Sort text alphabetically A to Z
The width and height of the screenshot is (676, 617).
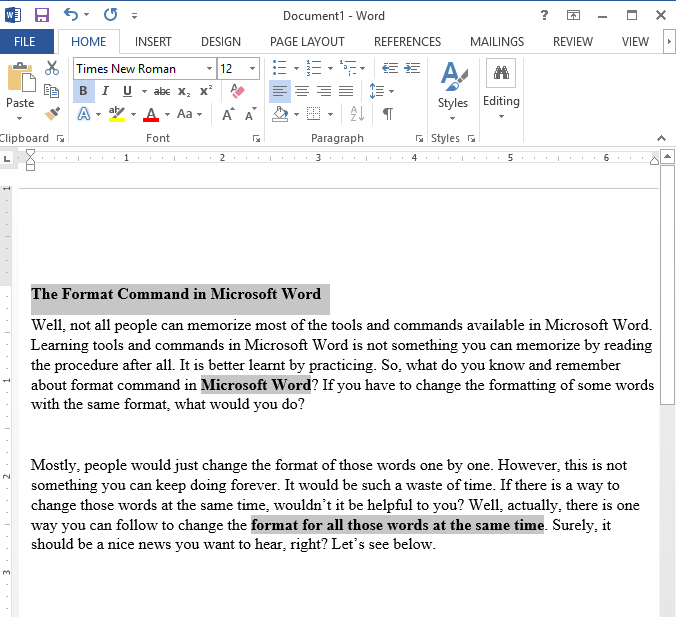tap(357, 114)
